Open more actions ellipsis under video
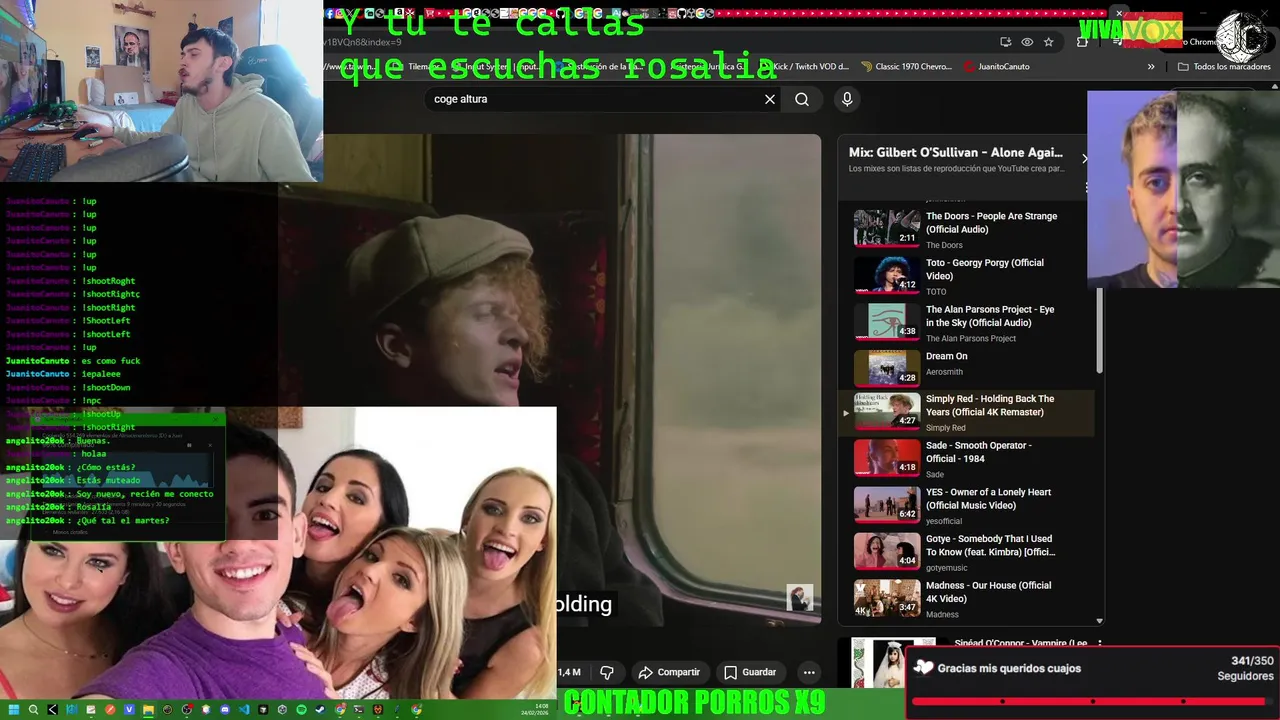Viewport: 1280px width, 720px height. coord(809,672)
